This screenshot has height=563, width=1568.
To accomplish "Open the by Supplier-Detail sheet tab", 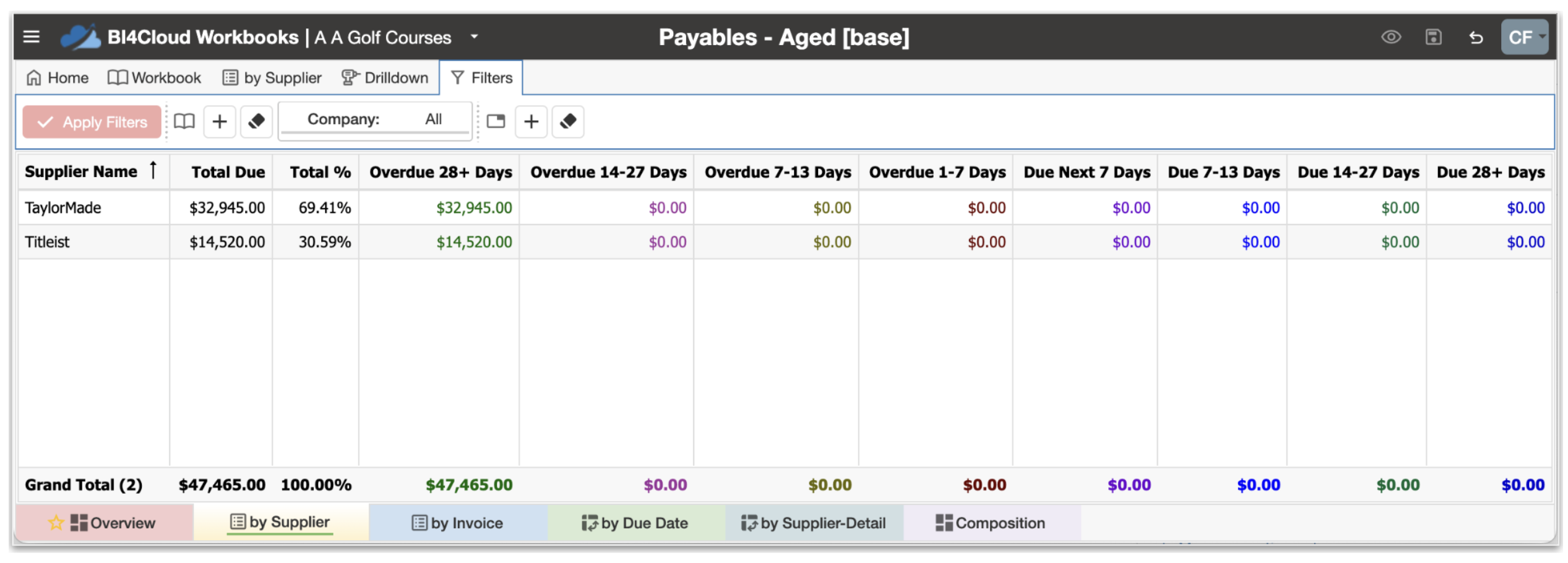I will [814, 523].
